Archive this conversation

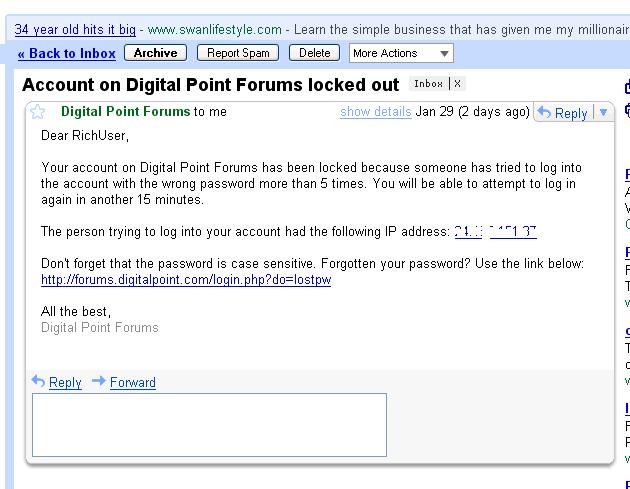[155, 53]
